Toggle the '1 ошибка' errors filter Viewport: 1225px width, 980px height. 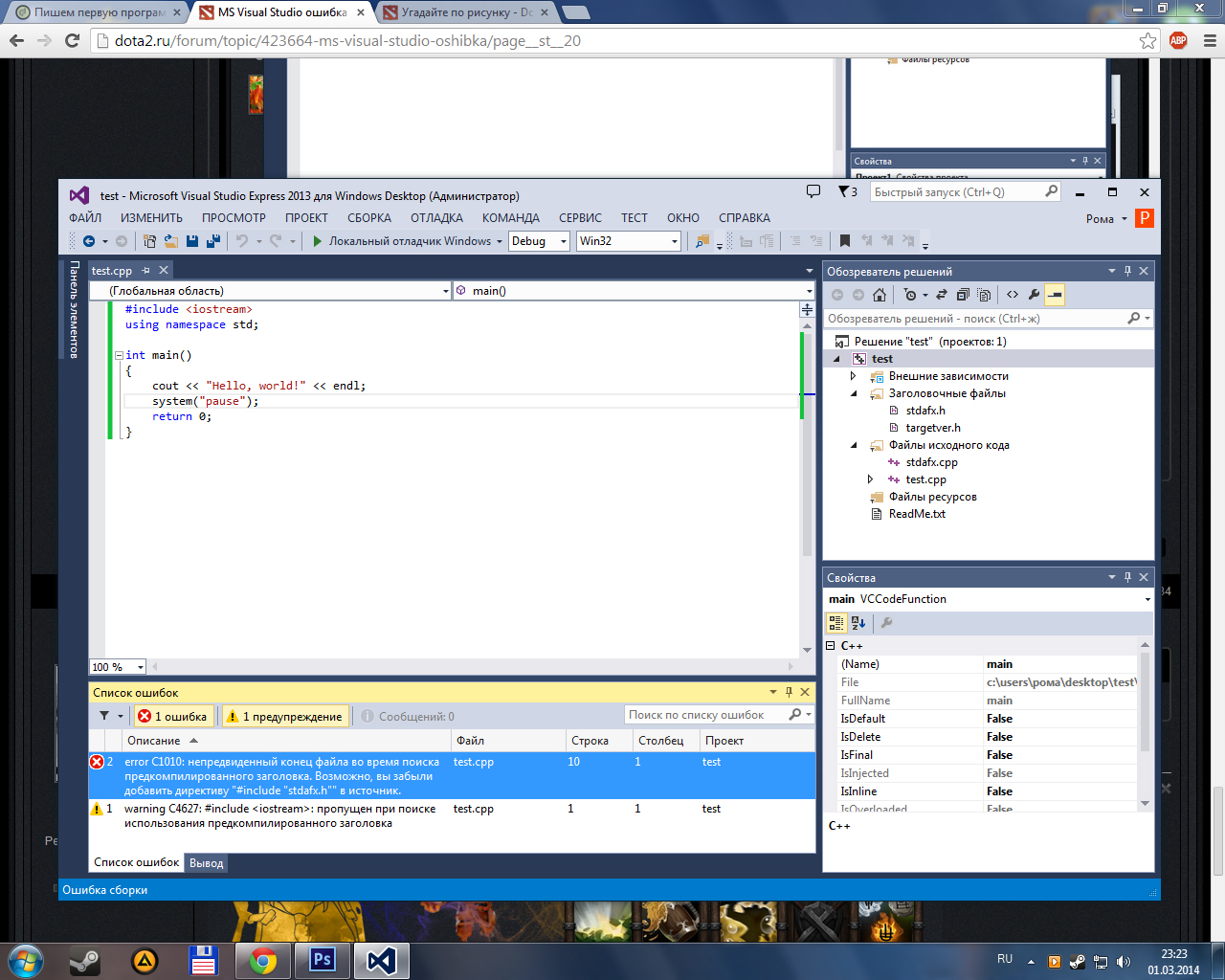click(x=172, y=716)
